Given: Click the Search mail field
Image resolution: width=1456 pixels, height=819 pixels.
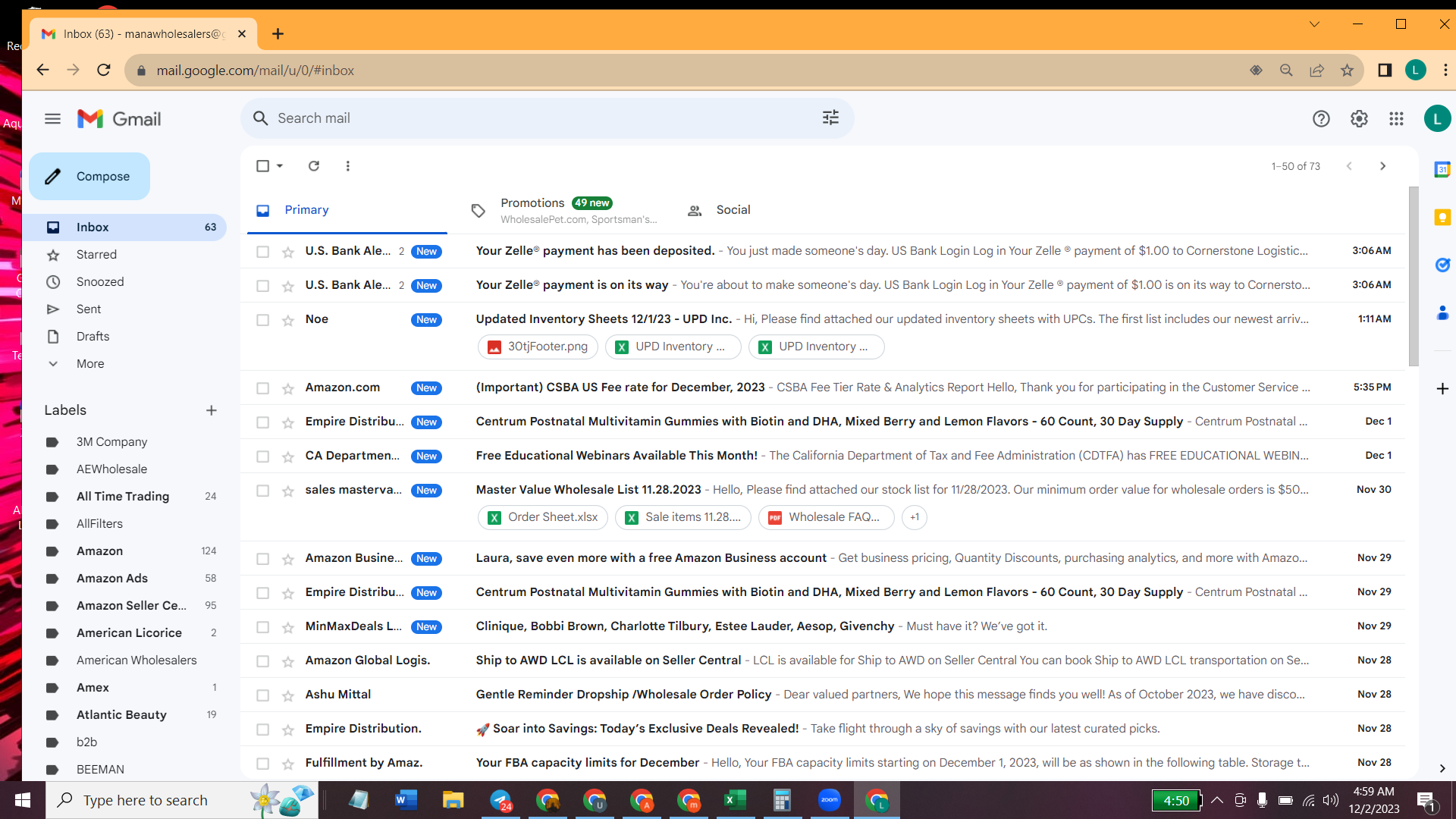Looking at the screenshot, I should click(x=546, y=118).
